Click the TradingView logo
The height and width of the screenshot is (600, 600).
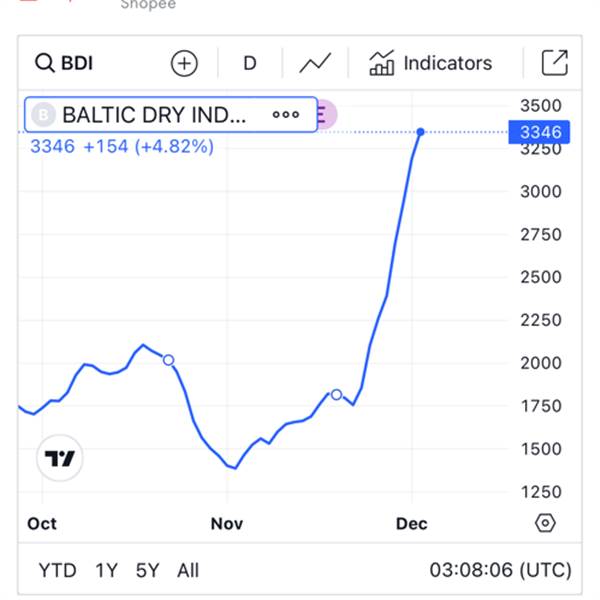tap(61, 459)
